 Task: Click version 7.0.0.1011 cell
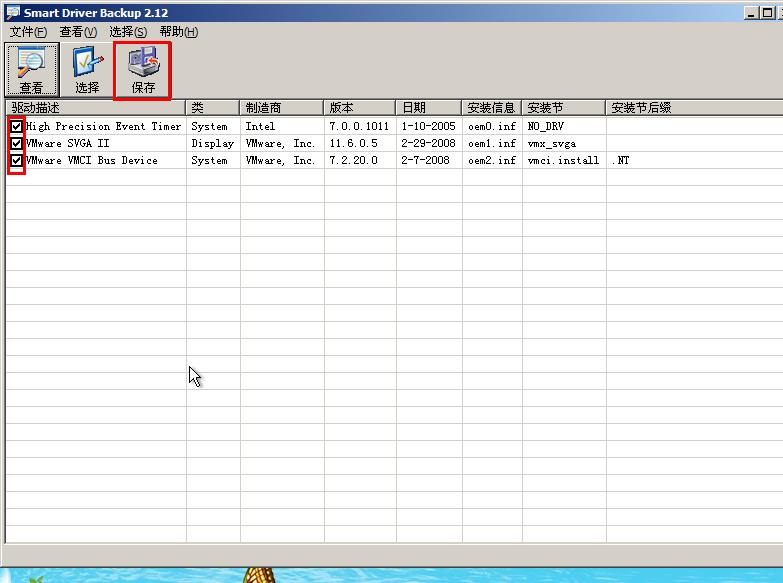pyautogui.click(x=359, y=126)
